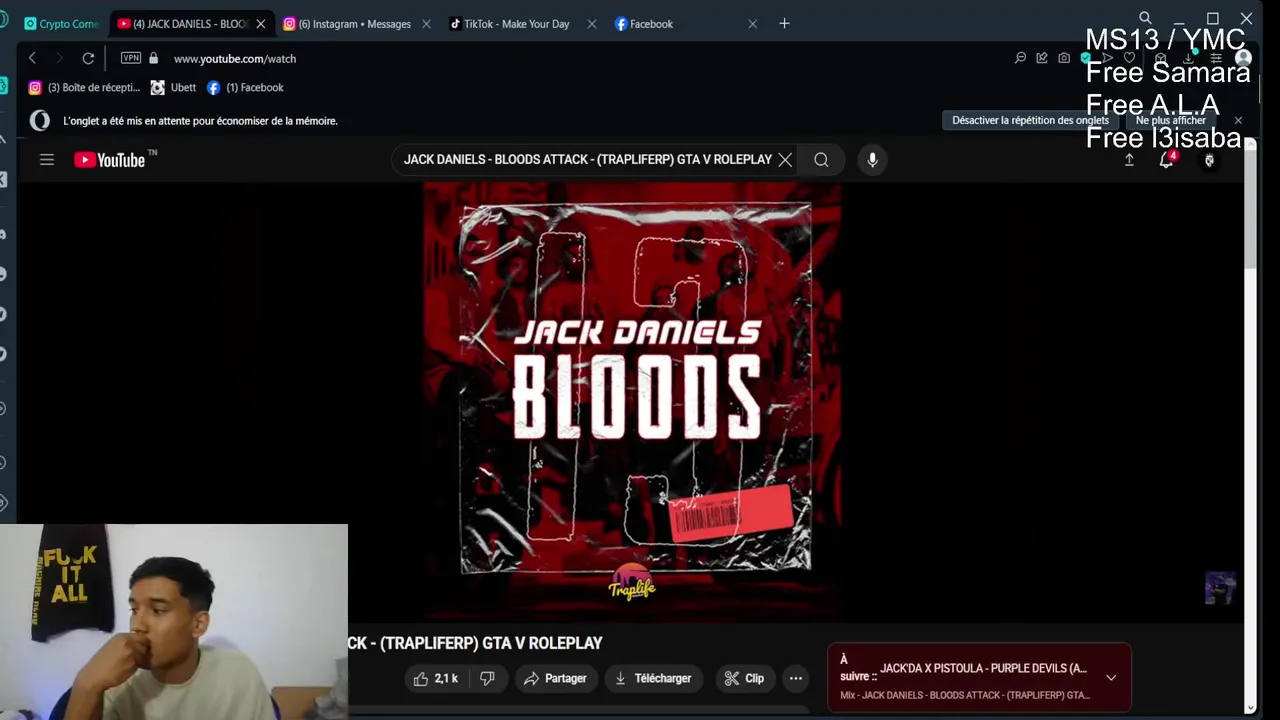Click JACK'DA X PISTOULA - PURPLE DEVILS title

click(x=983, y=668)
